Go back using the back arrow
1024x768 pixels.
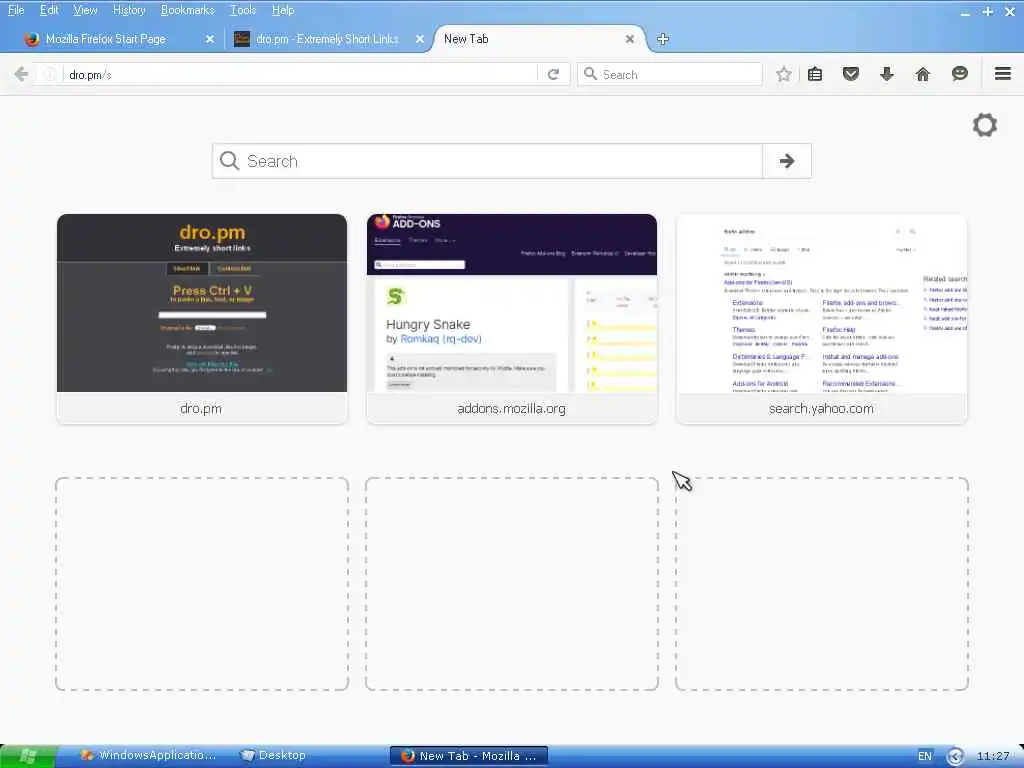pos(21,74)
